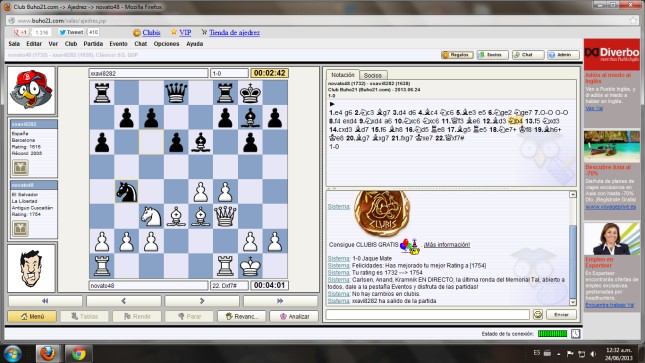Open the emoticon smiley picker
Screen dimensions: 645x363
(x=538, y=314)
